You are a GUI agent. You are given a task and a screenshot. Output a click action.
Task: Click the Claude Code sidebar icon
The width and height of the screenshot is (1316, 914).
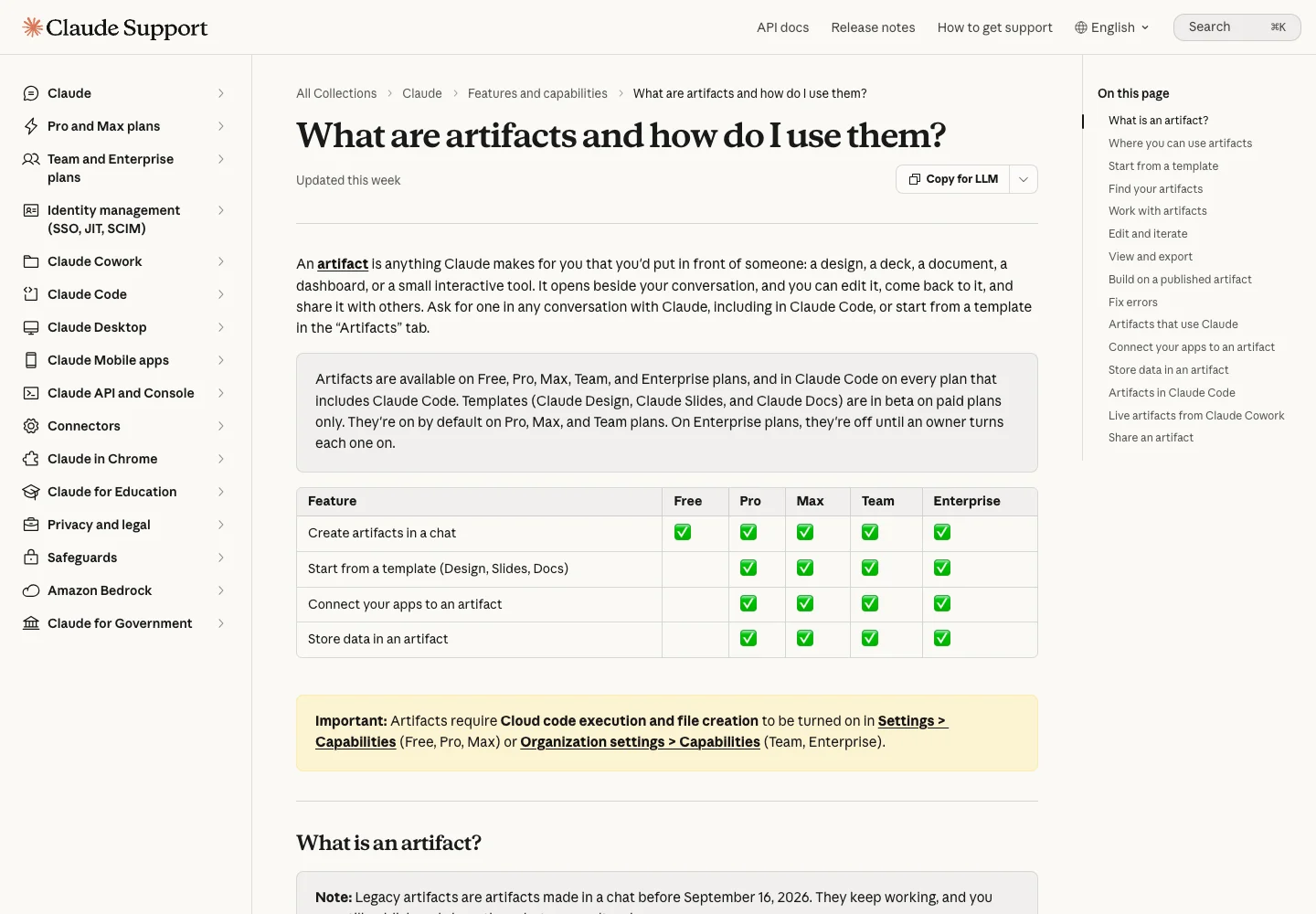[31, 294]
